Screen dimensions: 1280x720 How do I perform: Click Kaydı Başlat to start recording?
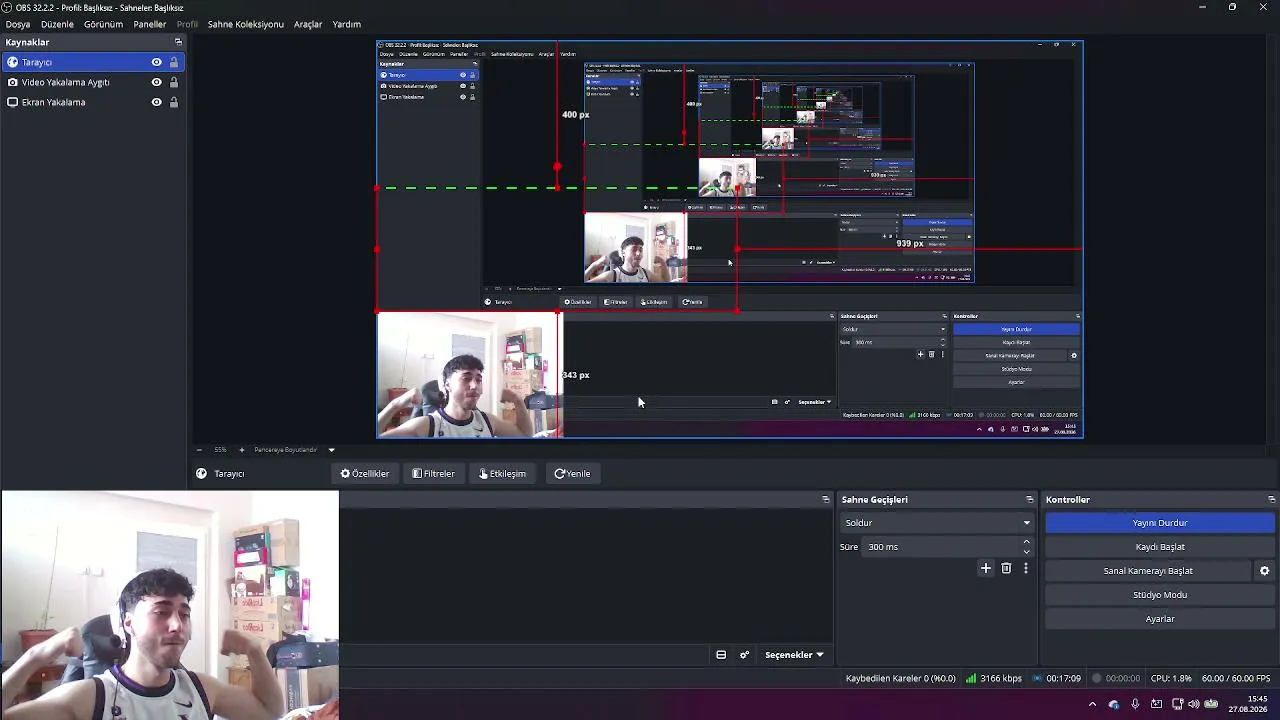[x=1160, y=547]
